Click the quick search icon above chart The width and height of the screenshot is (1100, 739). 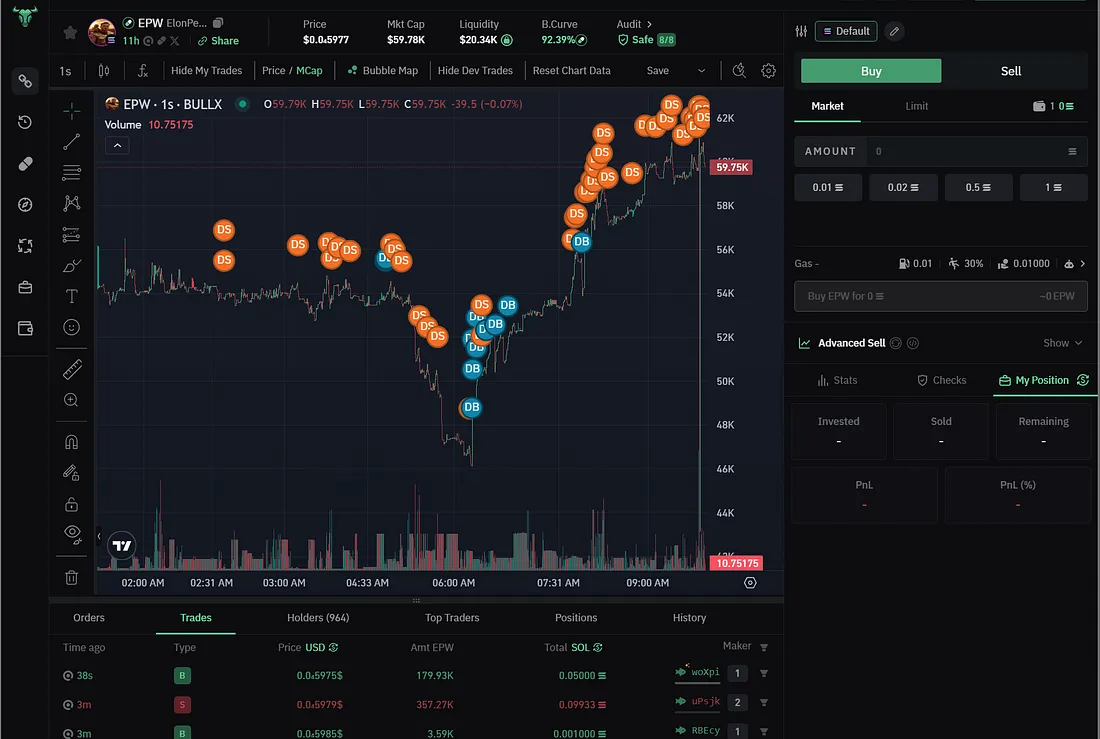[x=739, y=71]
